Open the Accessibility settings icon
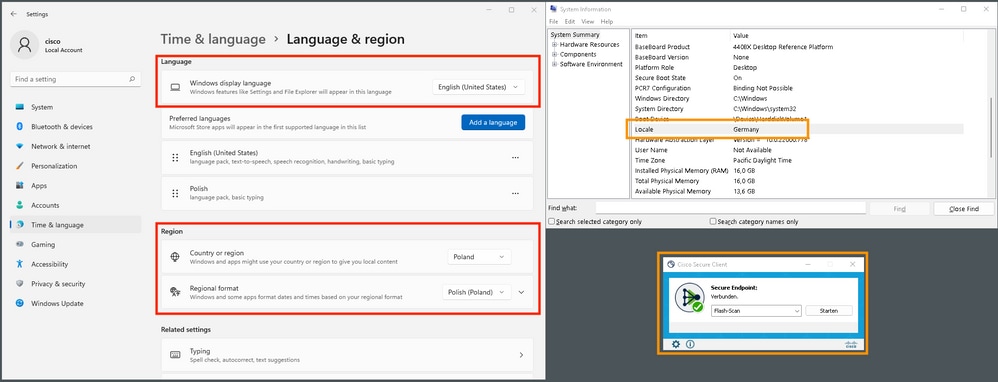The height and width of the screenshot is (382, 998). point(20,264)
